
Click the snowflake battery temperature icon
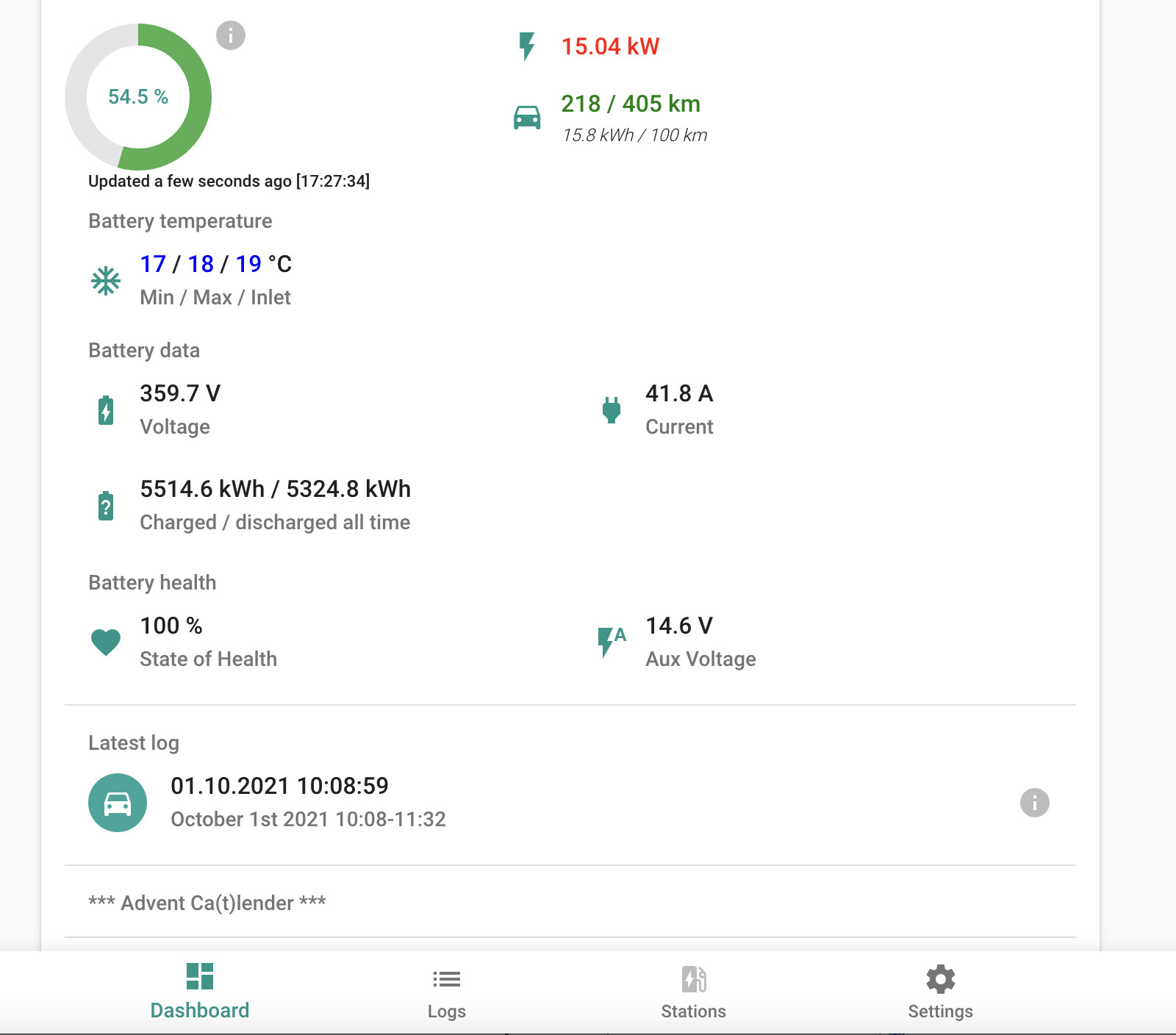[x=107, y=281]
